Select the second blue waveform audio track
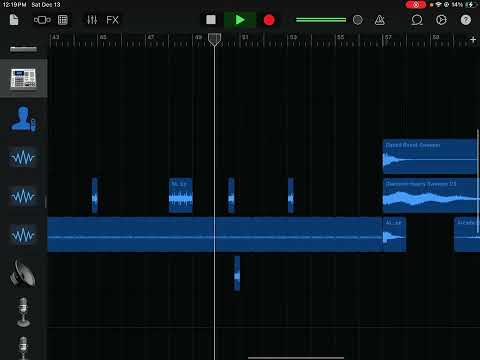480x360 pixels. coord(23,197)
